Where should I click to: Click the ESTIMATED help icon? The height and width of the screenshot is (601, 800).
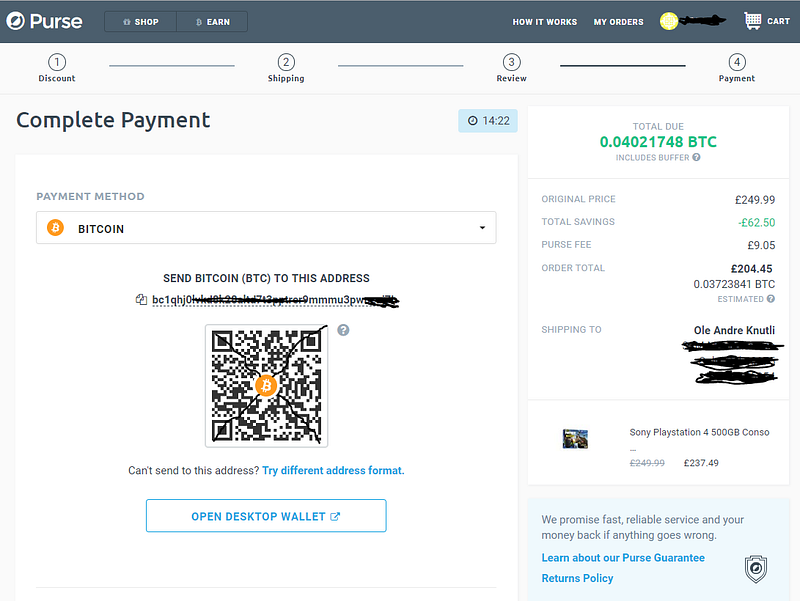(x=771, y=298)
